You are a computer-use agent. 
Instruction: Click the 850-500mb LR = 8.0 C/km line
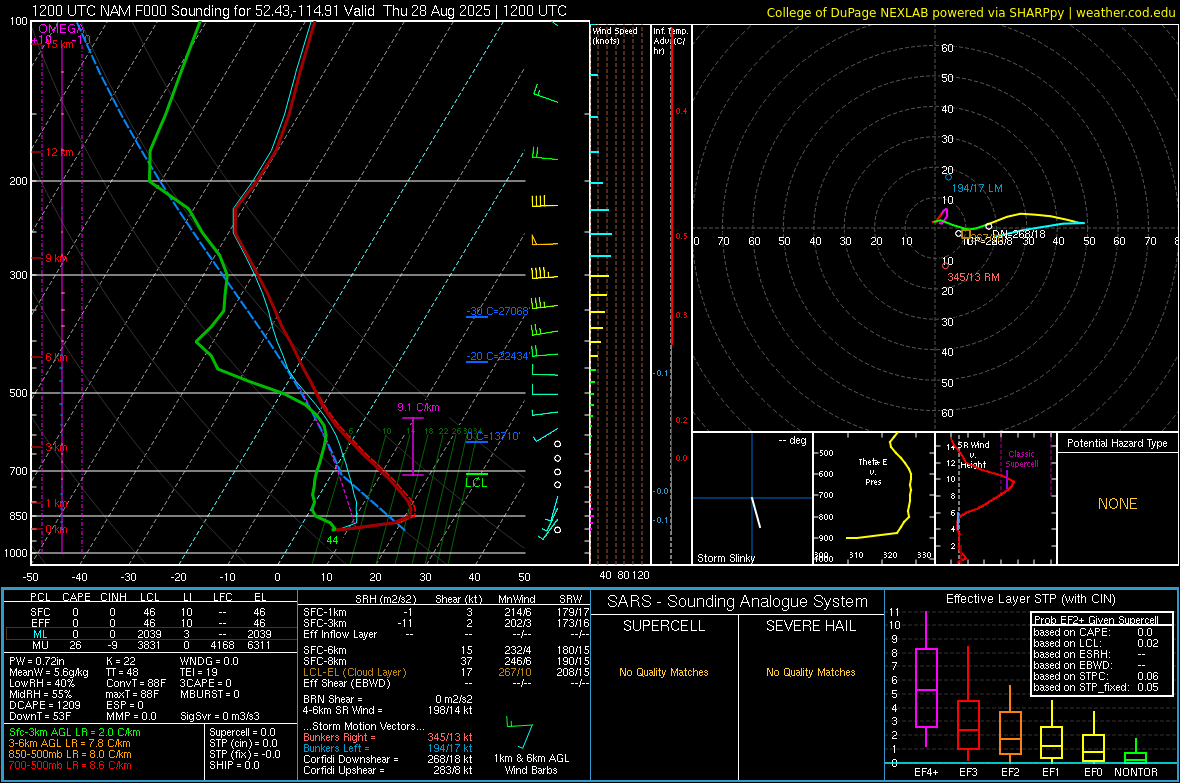pos(70,754)
